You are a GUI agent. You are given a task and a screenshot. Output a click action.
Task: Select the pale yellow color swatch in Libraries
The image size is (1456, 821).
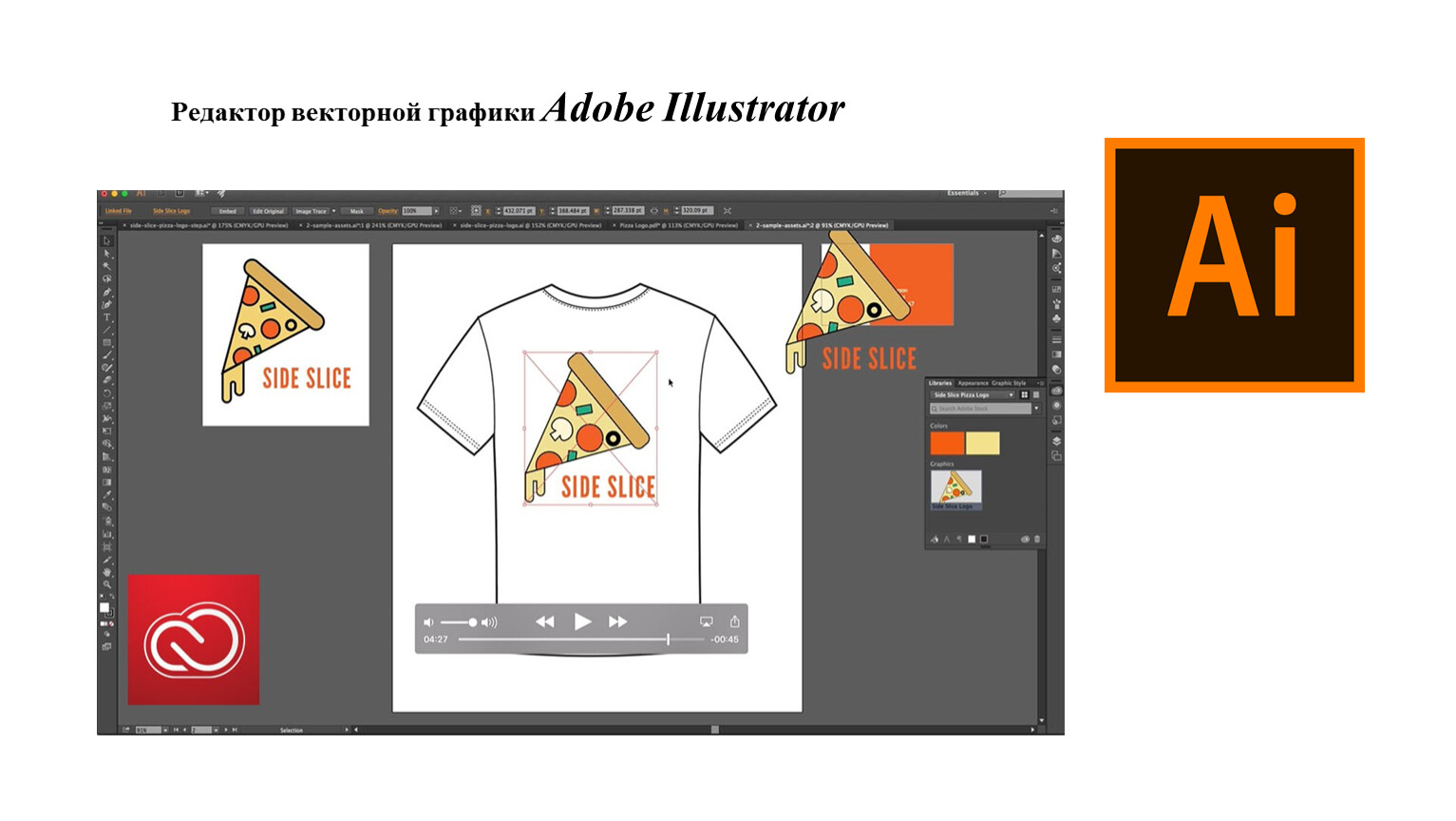coord(983,443)
